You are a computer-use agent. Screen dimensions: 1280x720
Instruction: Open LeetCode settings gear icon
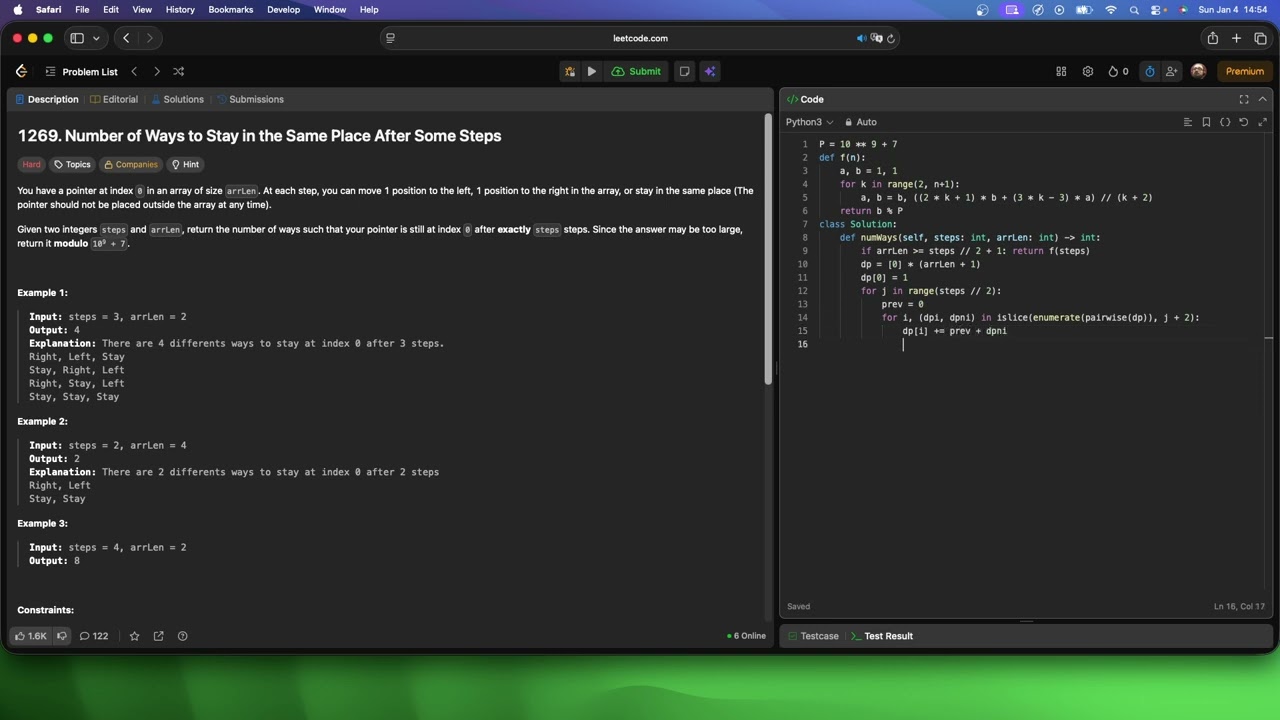coord(1088,71)
